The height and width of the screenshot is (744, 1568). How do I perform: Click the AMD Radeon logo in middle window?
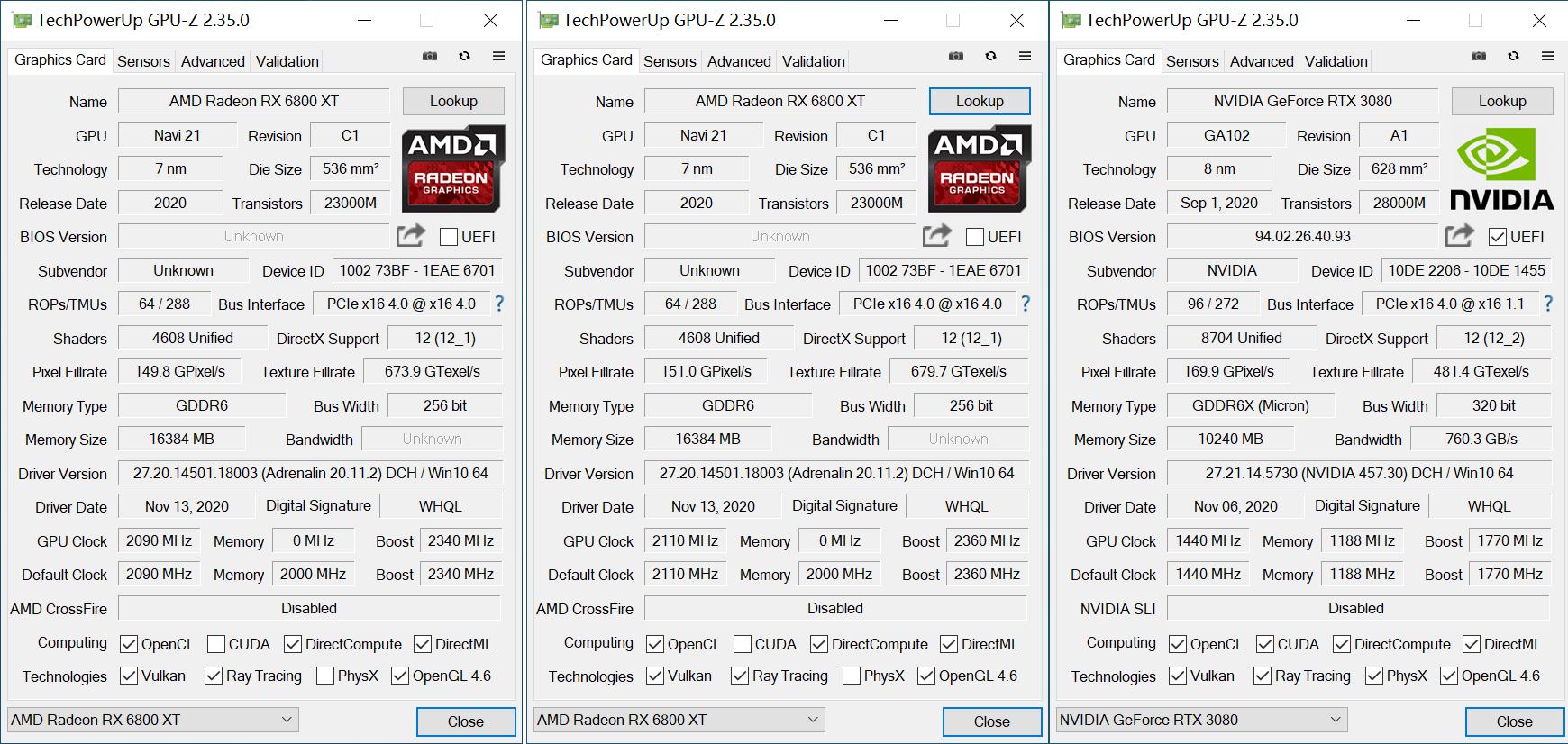click(980, 168)
